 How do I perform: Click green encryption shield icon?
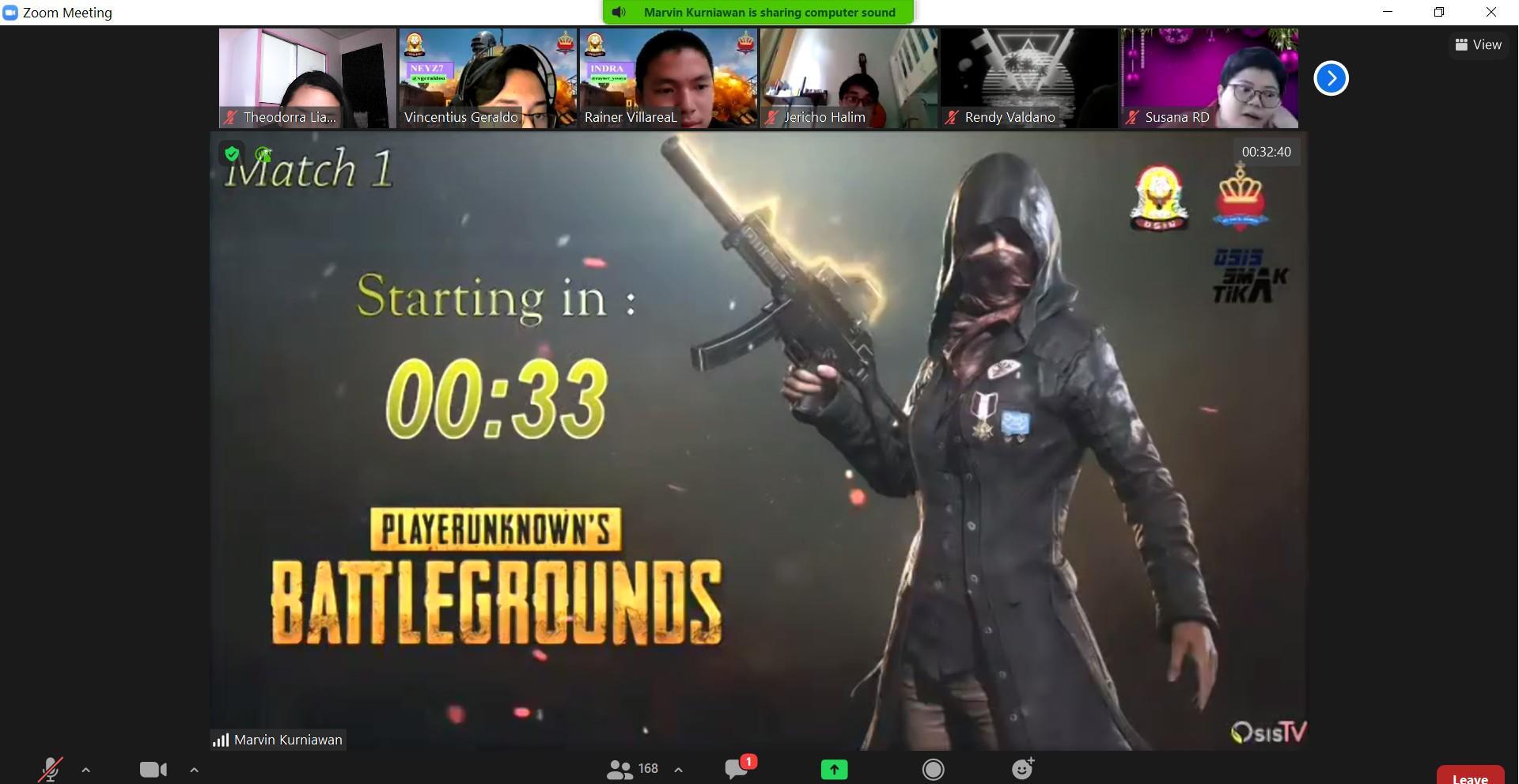click(x=232, y=153)
